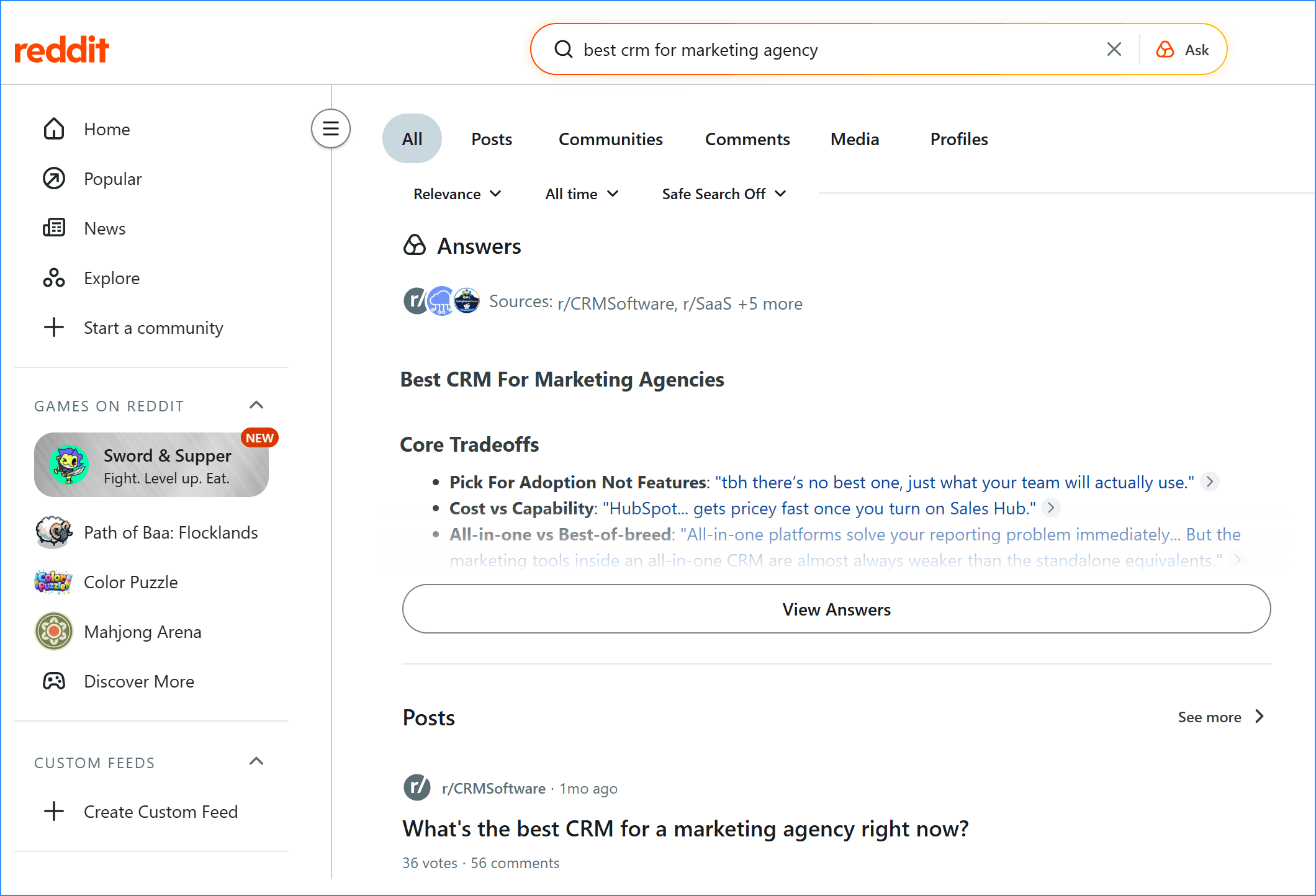Image resolution: width=1316 pixels, height=896 pixels.
Task: Click the third source avatar icon
Action: tap(467, 301)
